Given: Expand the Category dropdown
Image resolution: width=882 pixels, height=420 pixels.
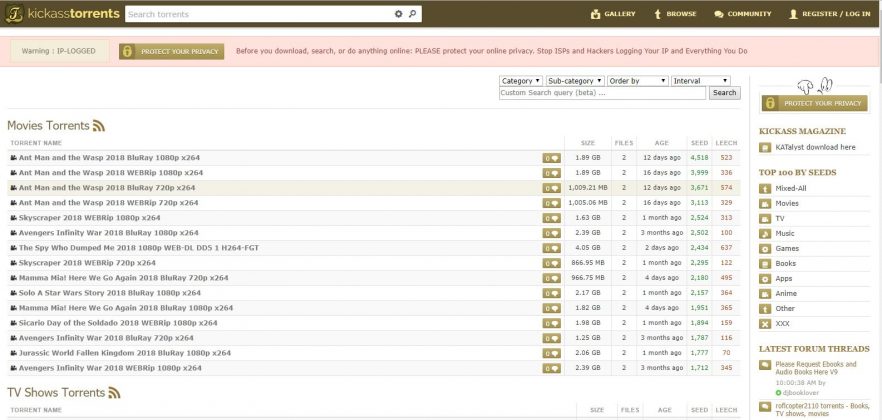Looking at the screenshot, I should point(520,81).
